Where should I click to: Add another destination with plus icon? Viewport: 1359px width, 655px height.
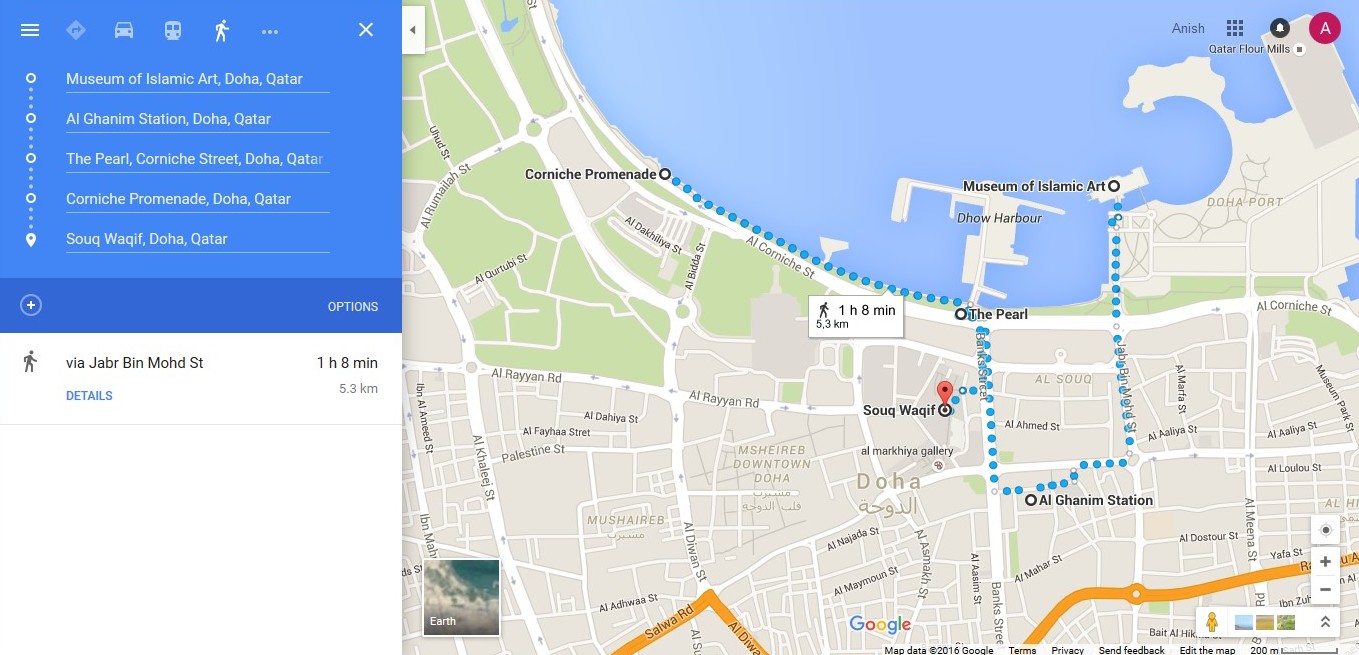[x=31, y=305]
